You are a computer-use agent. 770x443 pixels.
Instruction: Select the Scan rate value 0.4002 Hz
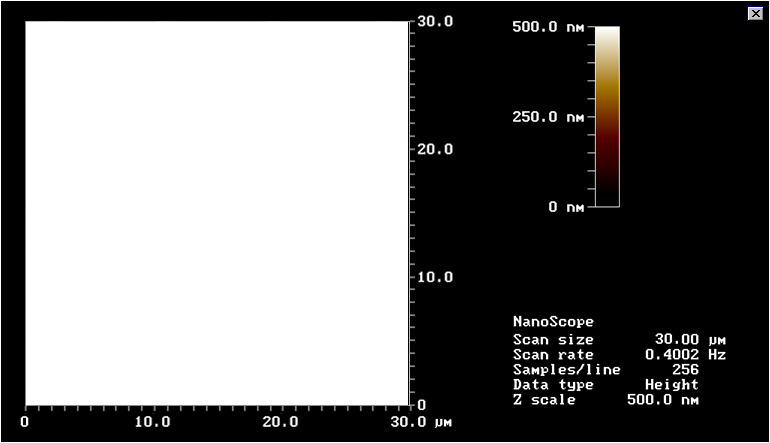[x=686, y=354]
